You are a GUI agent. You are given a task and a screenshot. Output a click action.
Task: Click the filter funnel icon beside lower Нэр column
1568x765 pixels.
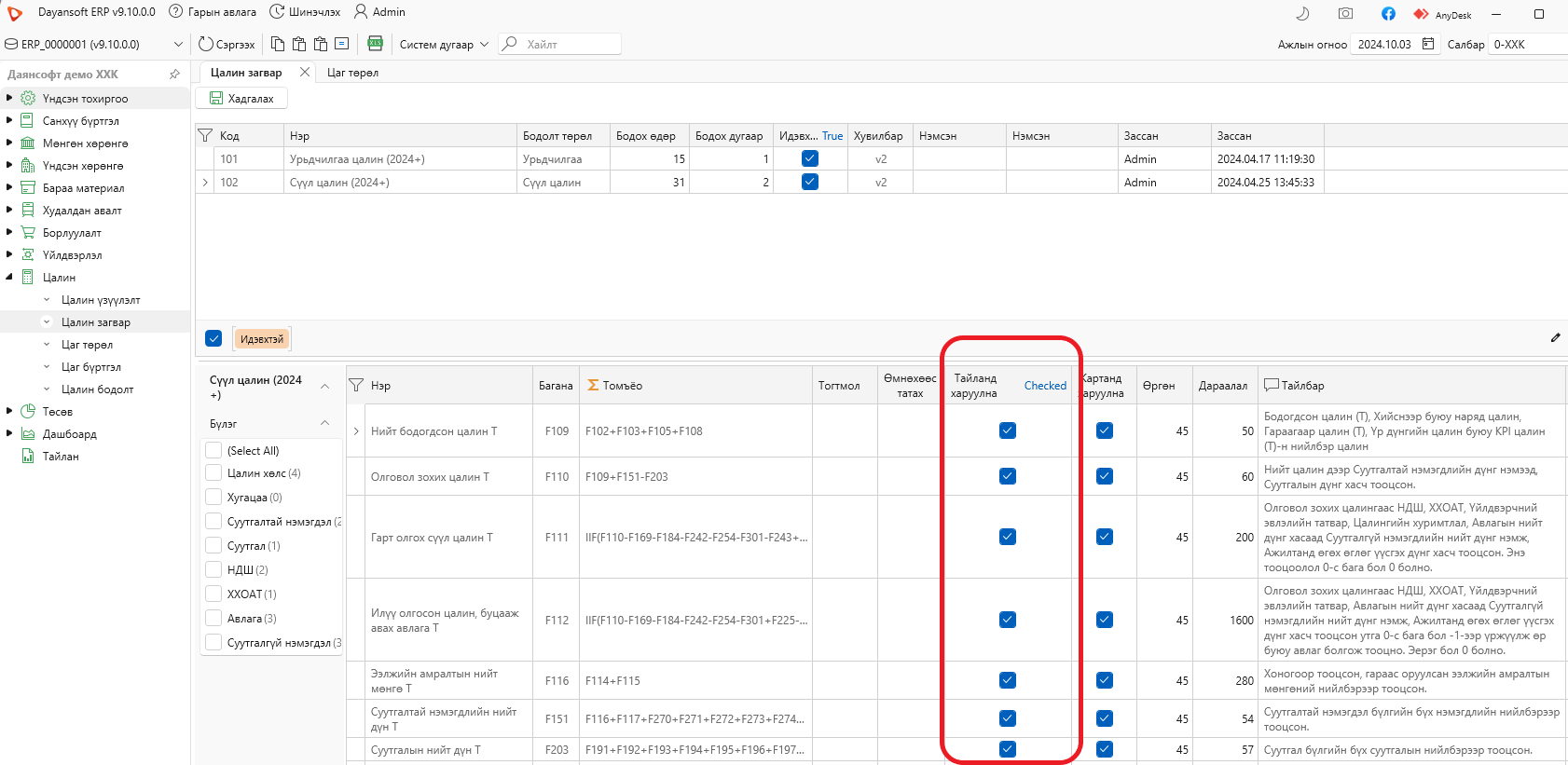pyautogui.click(x=356, y=385)
